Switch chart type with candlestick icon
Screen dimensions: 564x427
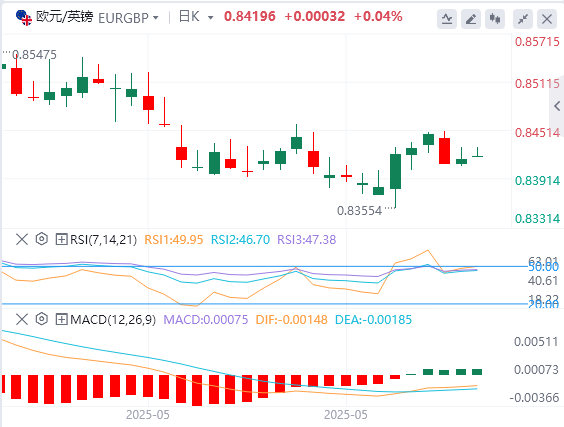tap(495, 19)
